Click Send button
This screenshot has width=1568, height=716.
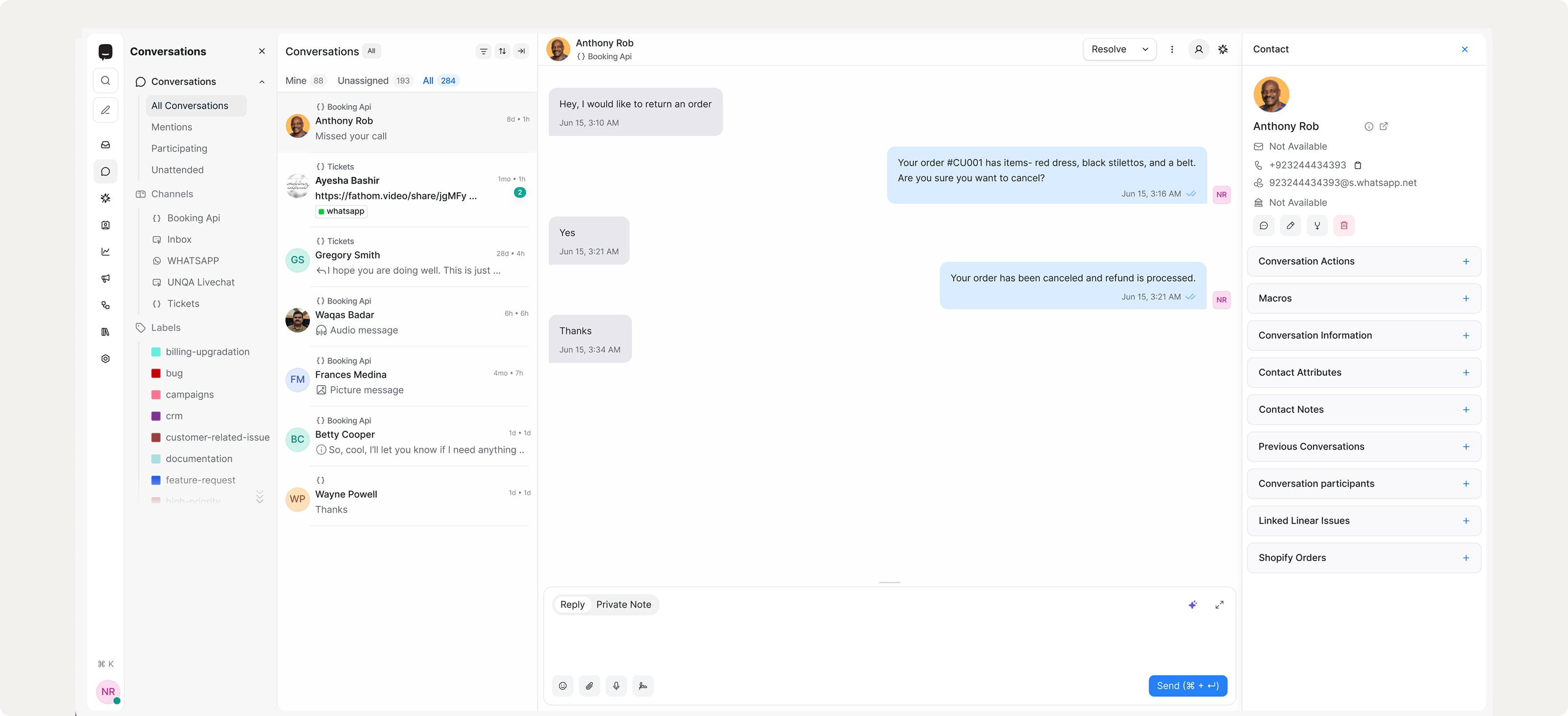(x=1188, y=686)
